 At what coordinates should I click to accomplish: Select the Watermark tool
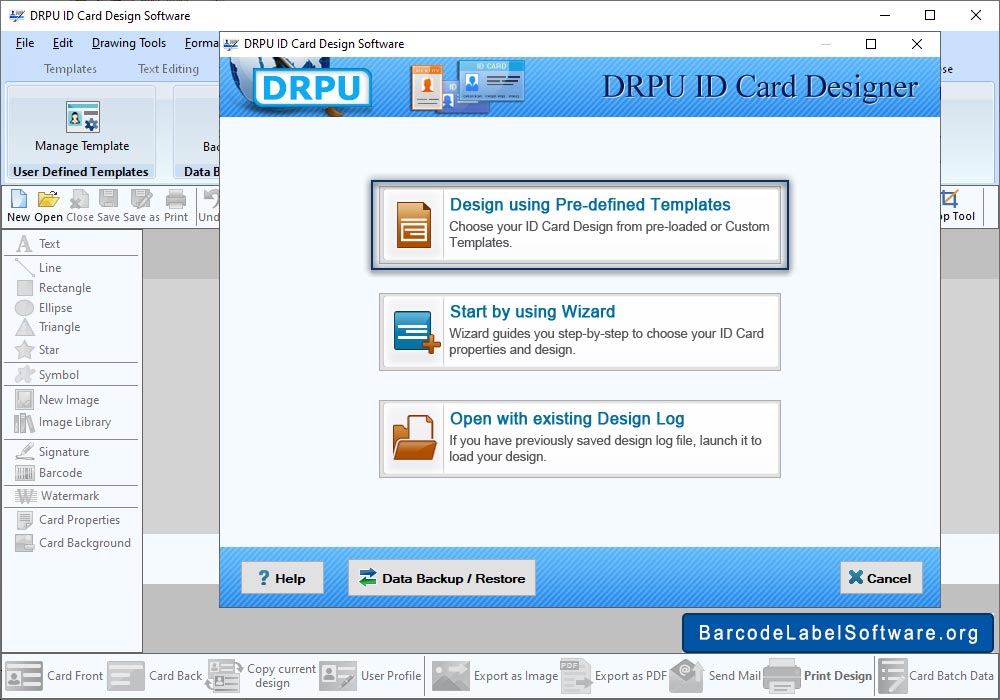pos(69,496)
